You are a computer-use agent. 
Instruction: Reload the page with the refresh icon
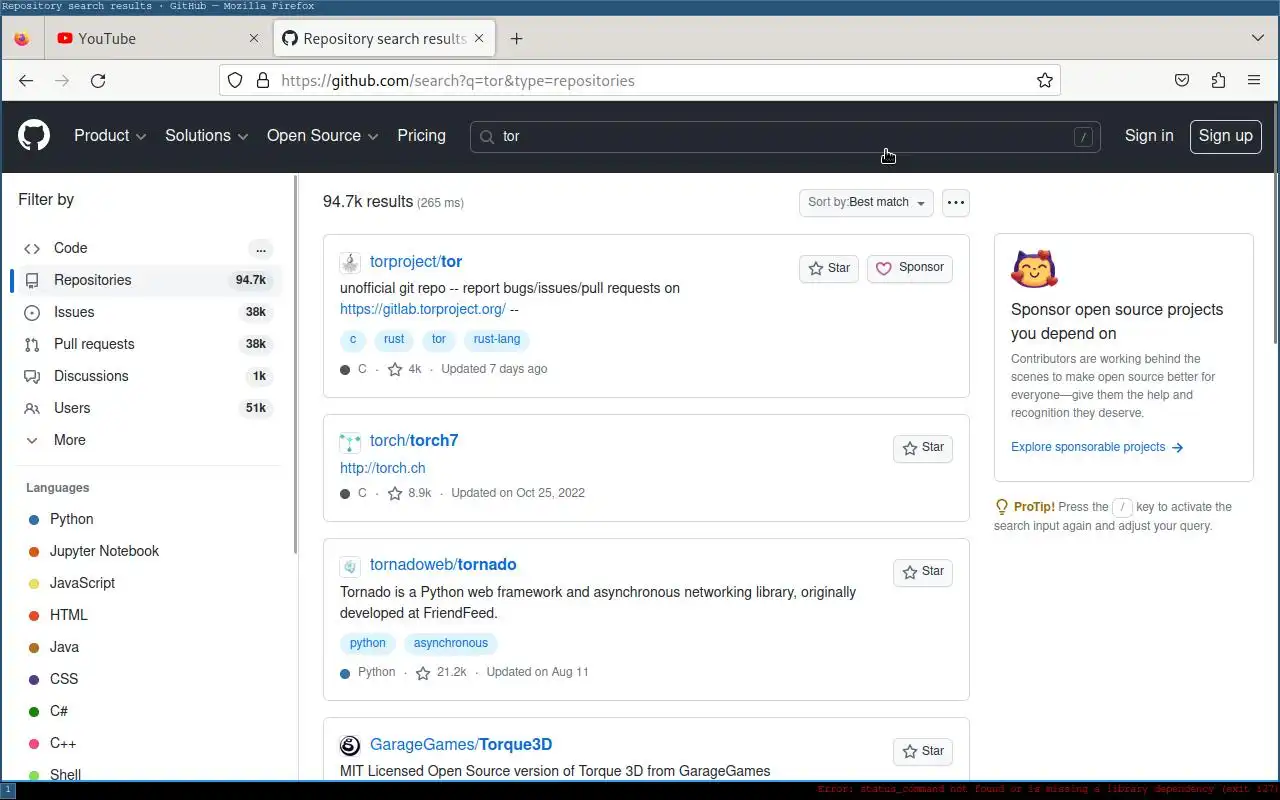coord(98,81)
